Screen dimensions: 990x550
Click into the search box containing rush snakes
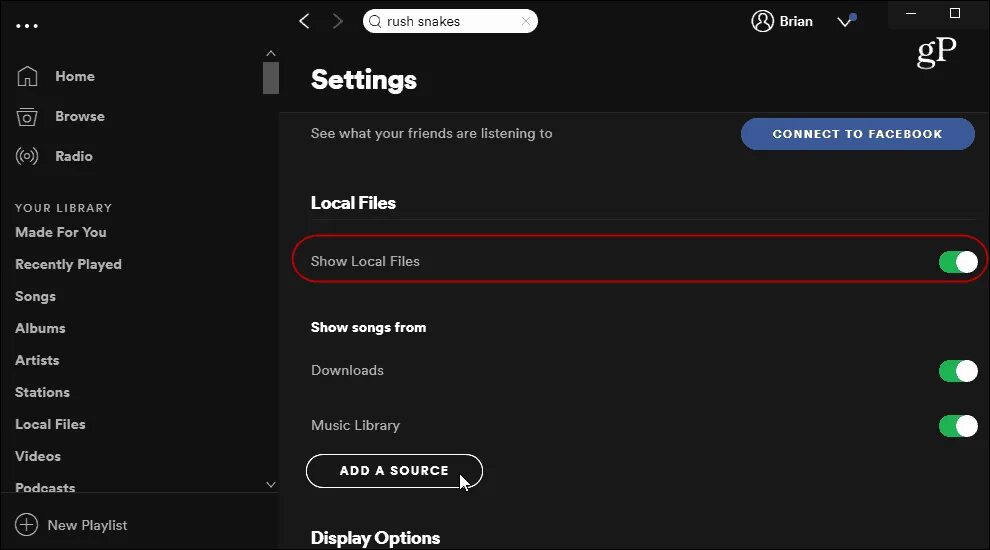point(450,21)
